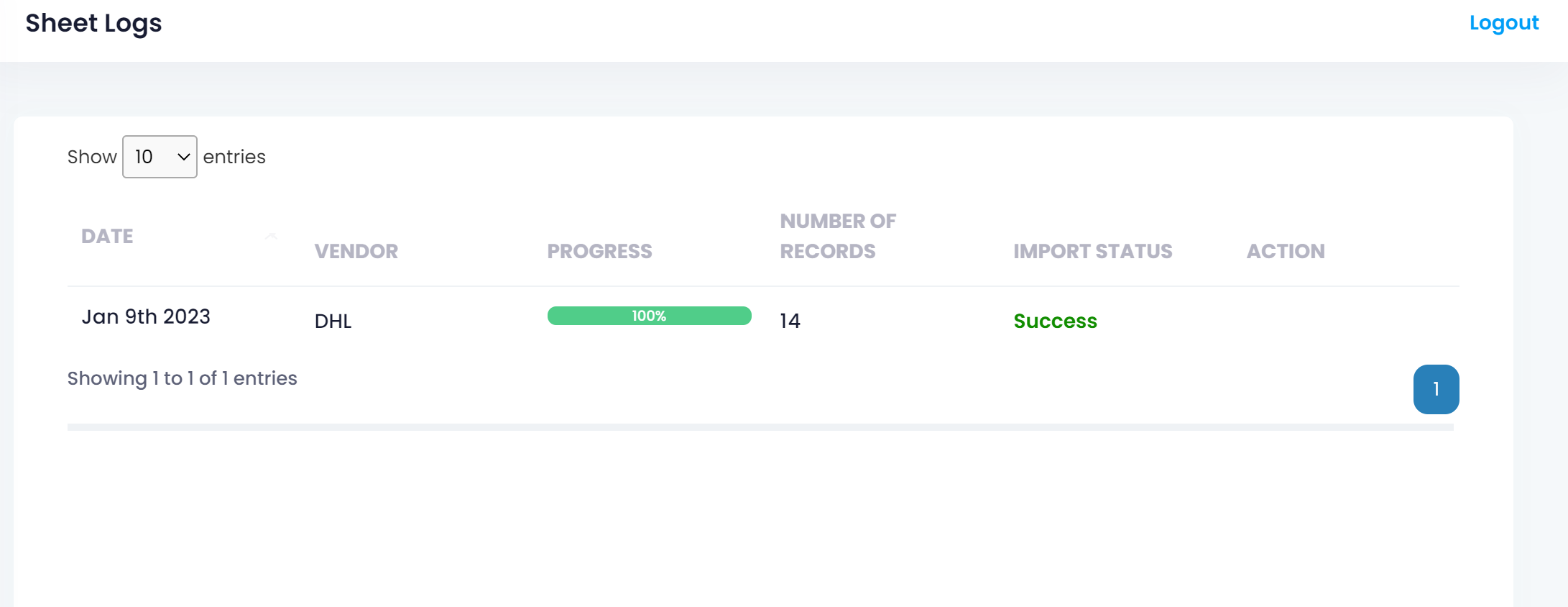Image resolution: width=1568 pixels, height=607 pixels.
Task: Click the Sheet Logs page title
Action: click(x=93, y=23)
